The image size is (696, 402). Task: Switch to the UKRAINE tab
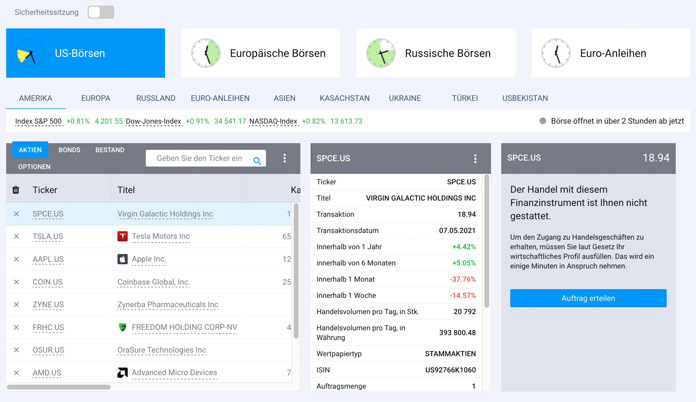[x=405, y=98]
